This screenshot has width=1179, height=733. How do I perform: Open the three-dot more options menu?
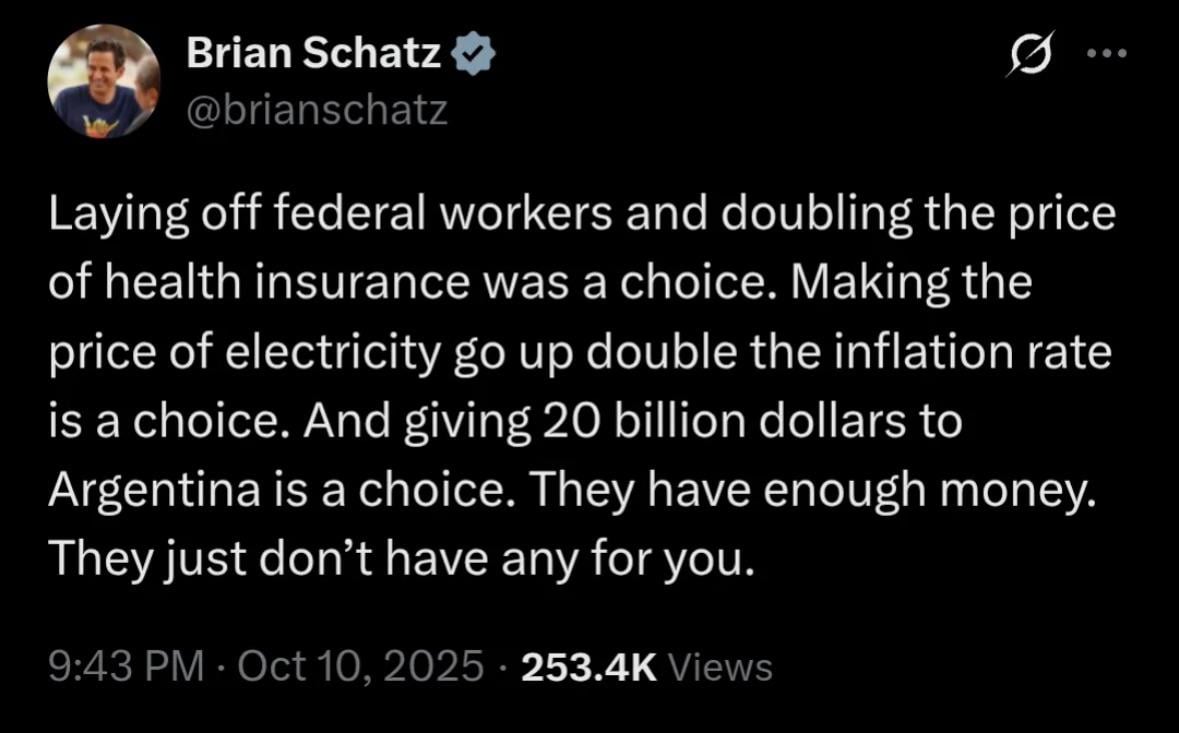pyautogui.click(x=1107, y=54)
